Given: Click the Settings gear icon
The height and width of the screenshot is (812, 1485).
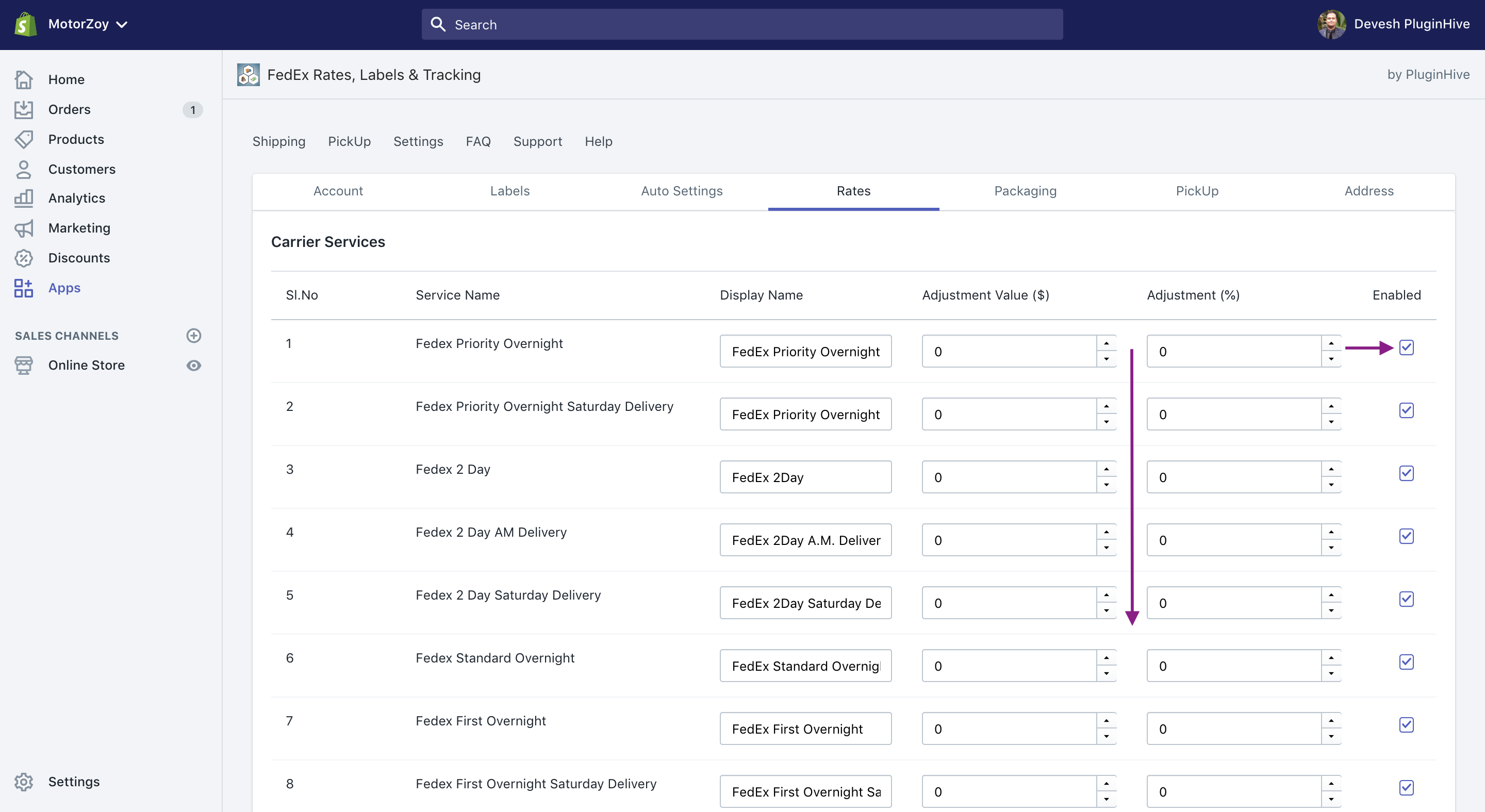Looking at the screenshot, I should pyautogui.click(x=24, y=782).
